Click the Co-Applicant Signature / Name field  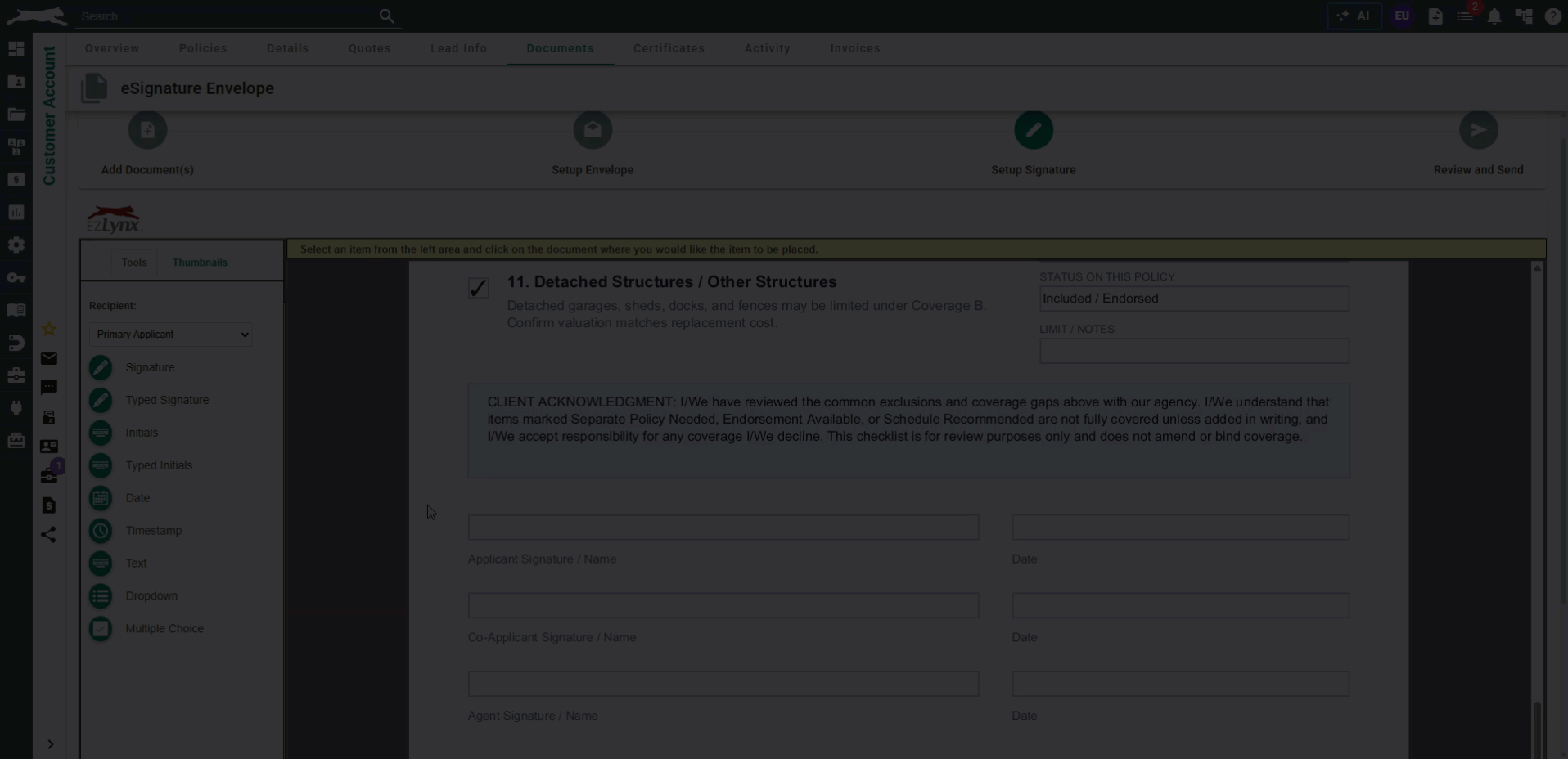723,606
